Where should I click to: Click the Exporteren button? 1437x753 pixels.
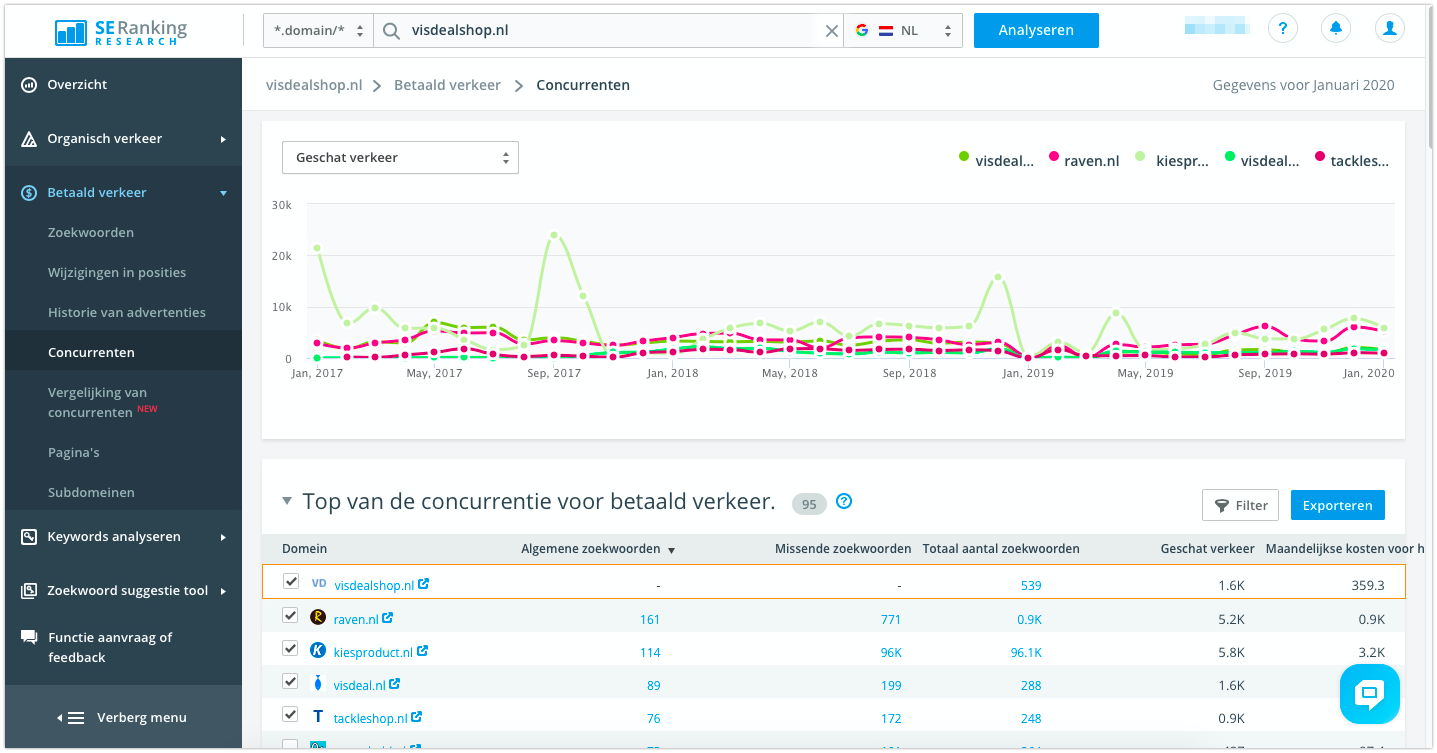point(1337,505)
